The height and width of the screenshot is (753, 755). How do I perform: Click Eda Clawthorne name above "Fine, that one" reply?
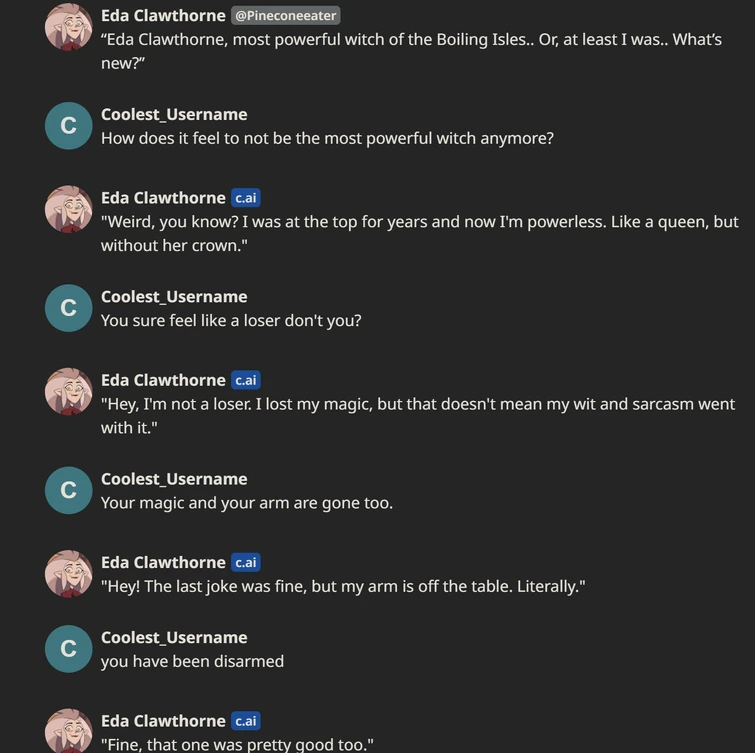tap(163, 721)
